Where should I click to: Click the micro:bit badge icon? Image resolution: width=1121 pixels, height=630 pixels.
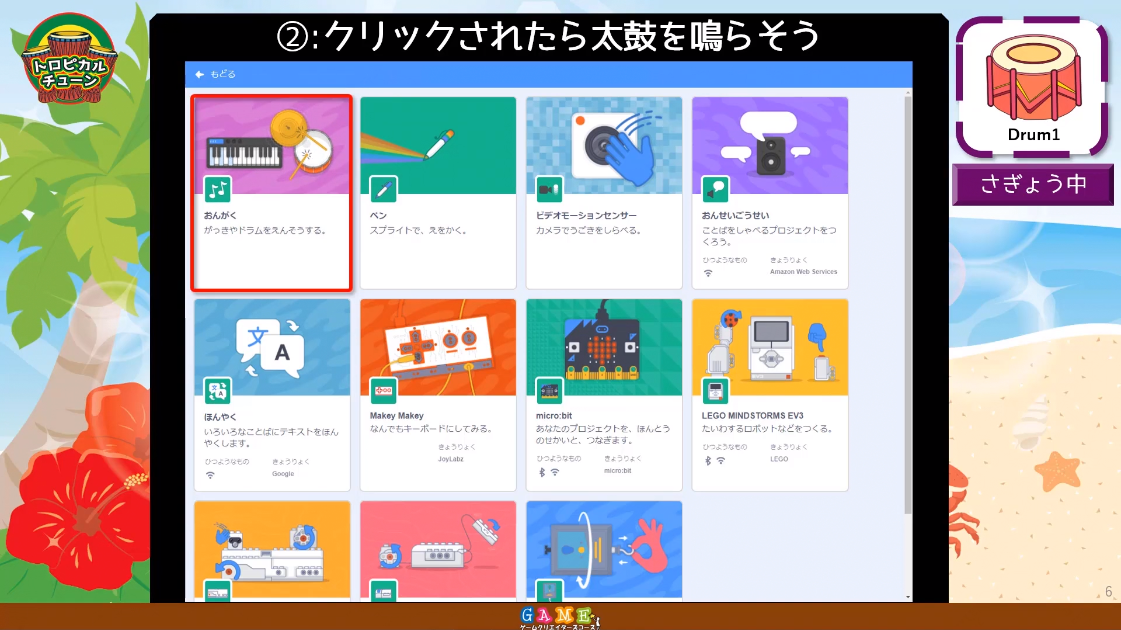click(x=549, y=391)
